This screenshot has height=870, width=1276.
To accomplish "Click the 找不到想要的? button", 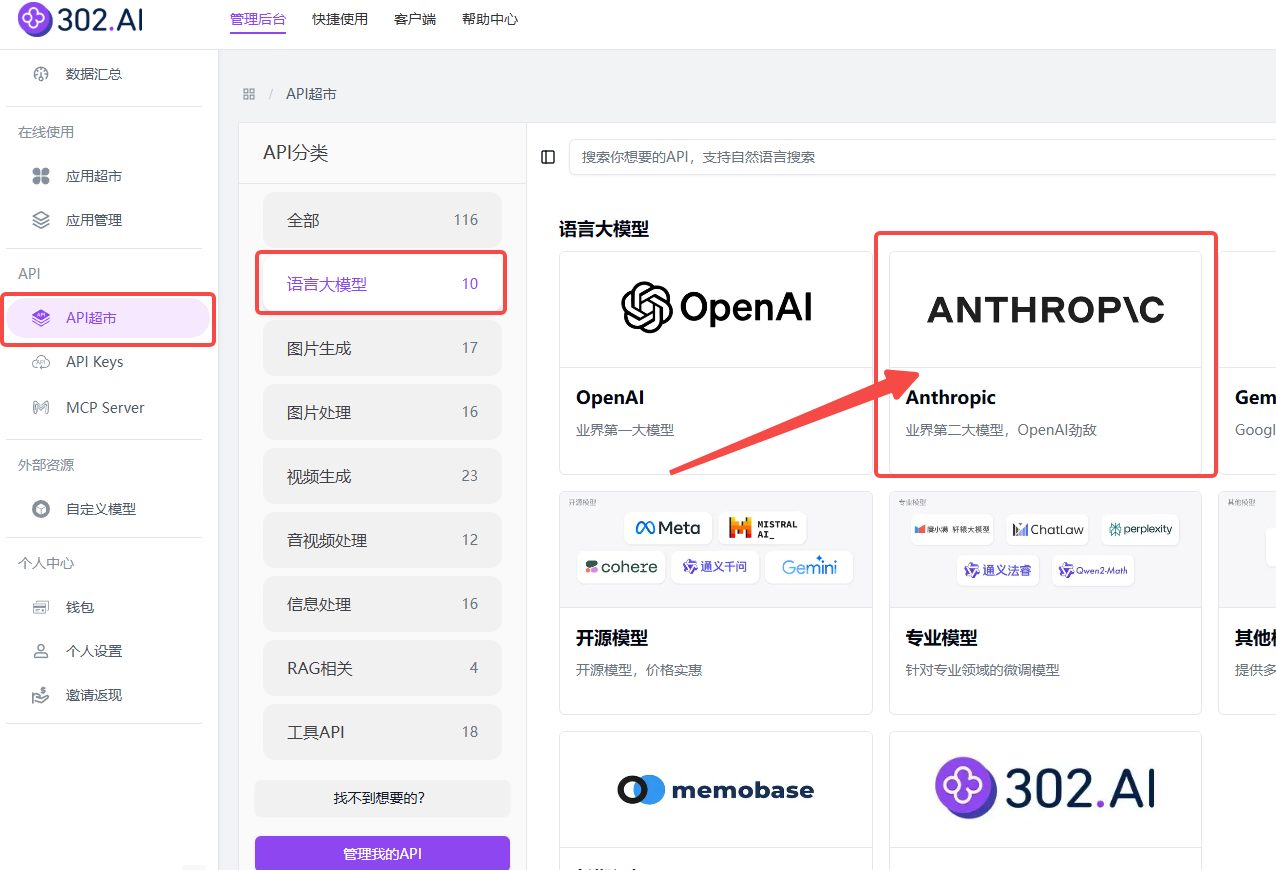I will [382, 798].
